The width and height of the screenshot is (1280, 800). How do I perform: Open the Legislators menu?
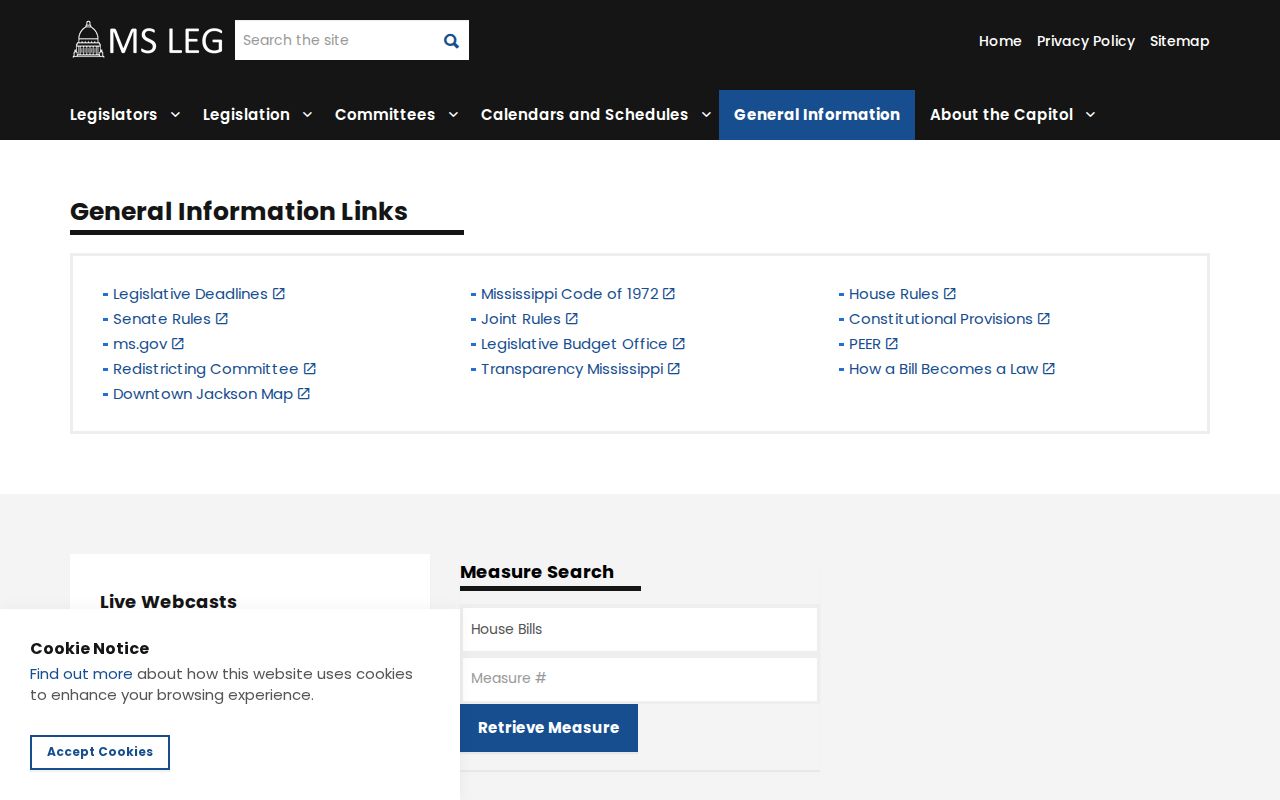tap(113, 115)
